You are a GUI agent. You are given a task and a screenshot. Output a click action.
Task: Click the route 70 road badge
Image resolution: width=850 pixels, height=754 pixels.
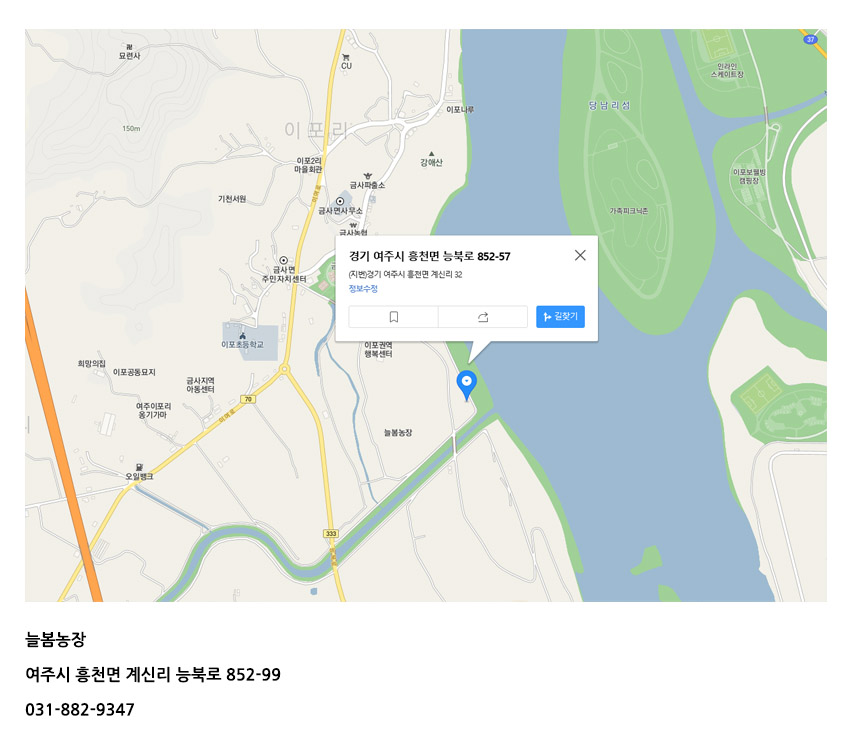point(248,399)
